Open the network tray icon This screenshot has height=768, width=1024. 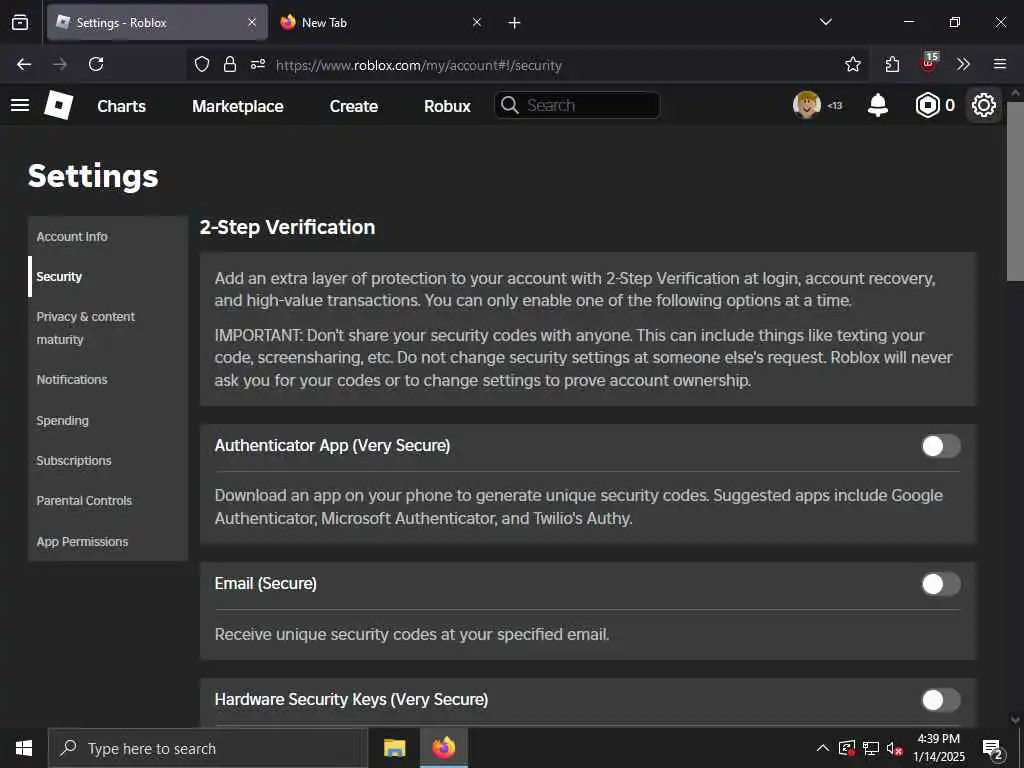click(x=871, y=748)
